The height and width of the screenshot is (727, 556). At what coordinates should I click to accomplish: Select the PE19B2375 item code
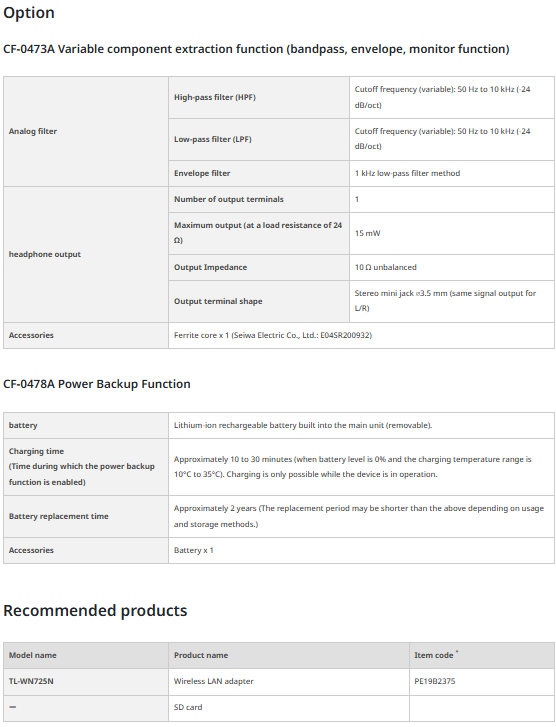click(x=435, y=682)
